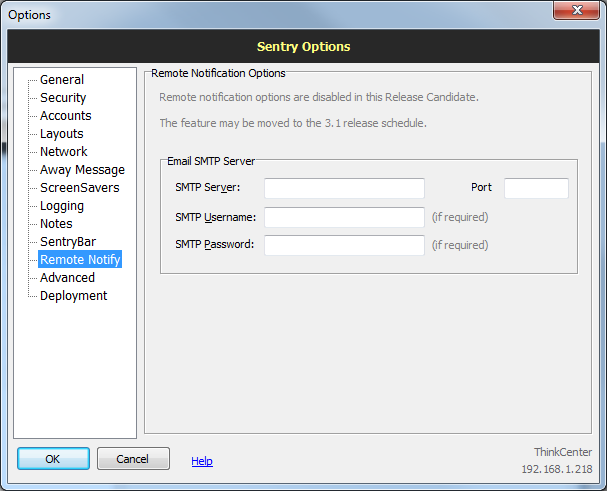Click the SMTP Username label
The image size is (607, 491).
pyautogui.click(x=216, y=217)
